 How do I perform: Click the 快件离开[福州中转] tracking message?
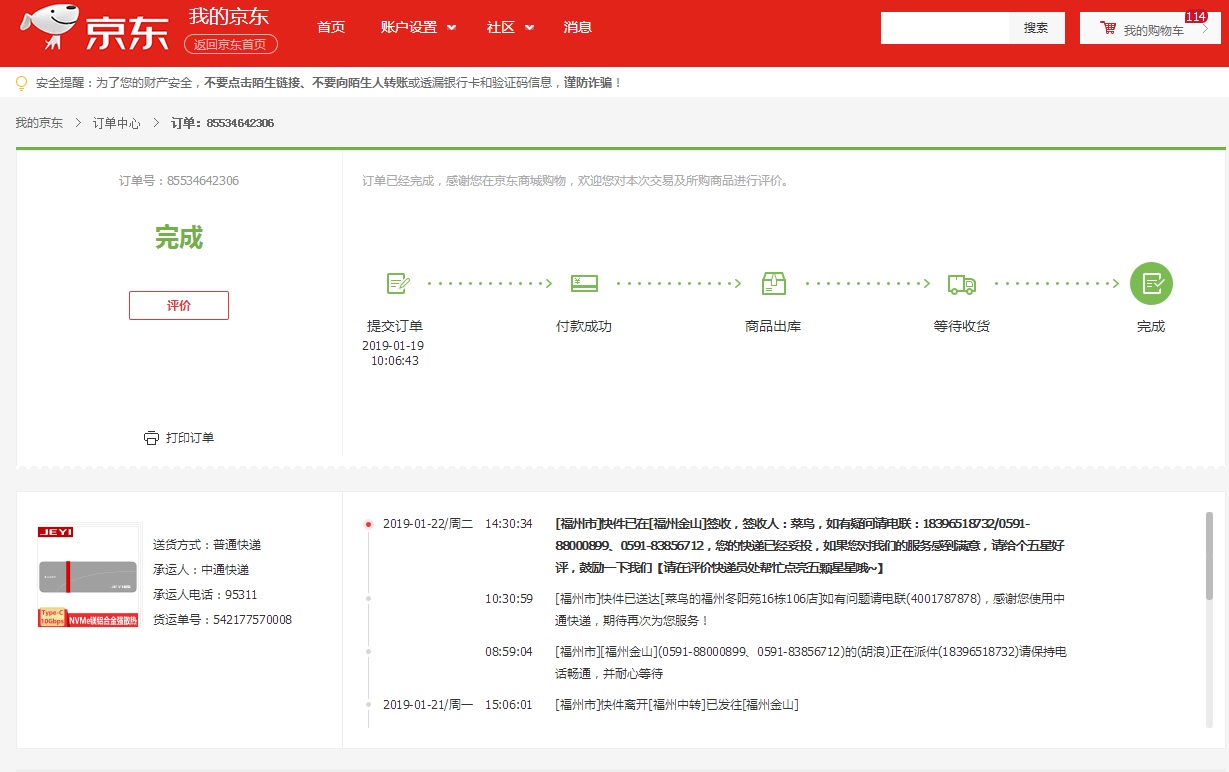tap(677, 704)
